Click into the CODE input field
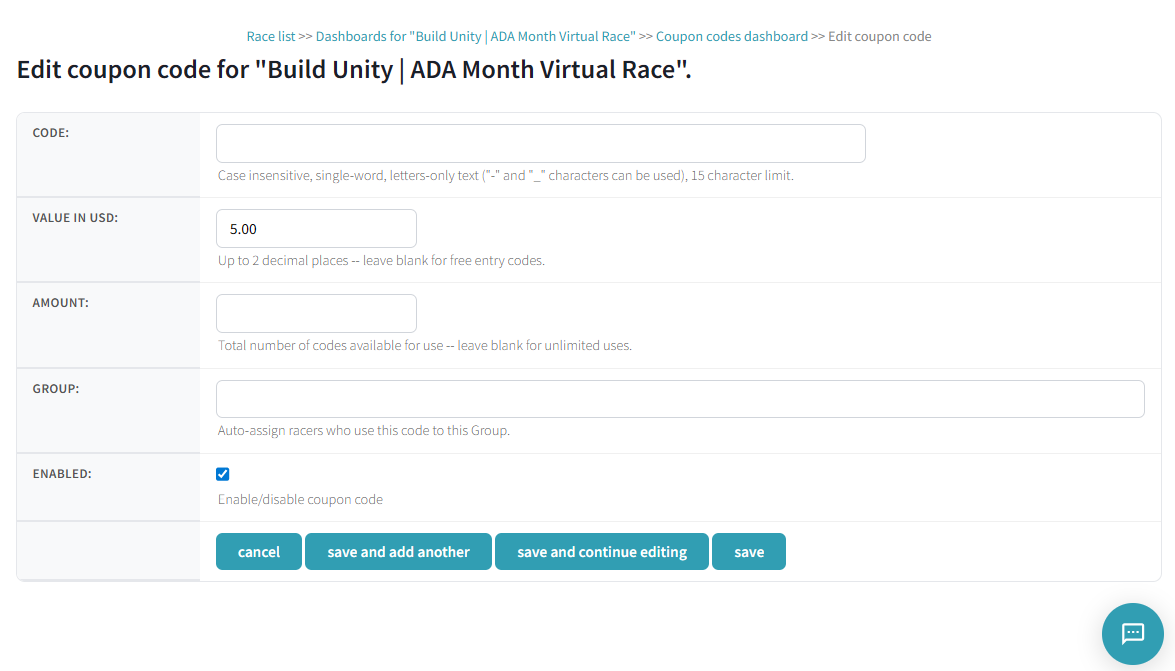Image resolution: width=1175 pixels, height=671 pixels. click(x=540, y=143)
